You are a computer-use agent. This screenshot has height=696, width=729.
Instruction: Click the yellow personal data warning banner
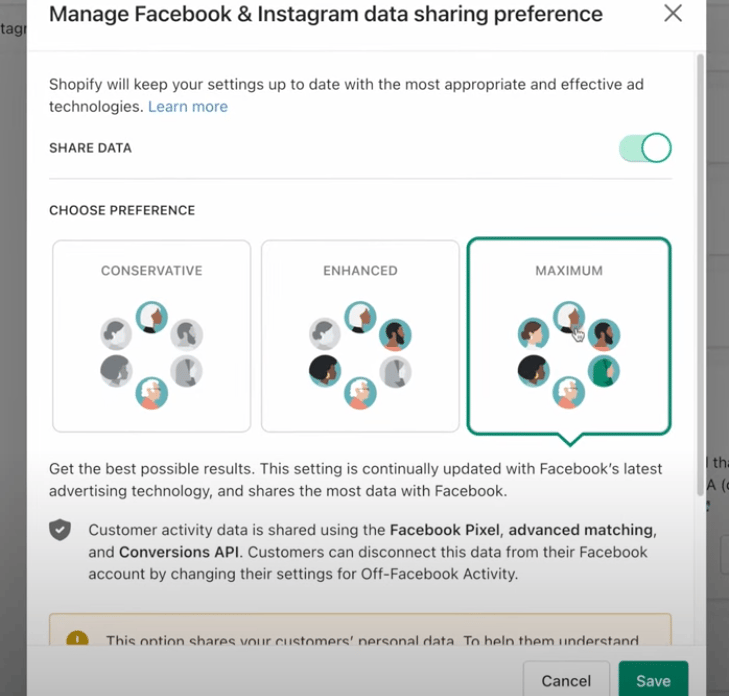360,635
